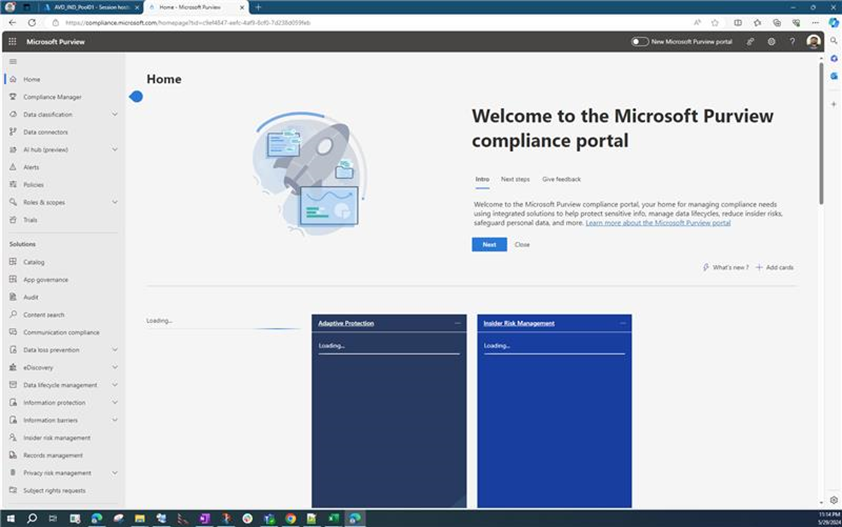The height and width of the screenshot is (527, 842).
Task: Click the blue Next button
Action: (x=489, y=244)
